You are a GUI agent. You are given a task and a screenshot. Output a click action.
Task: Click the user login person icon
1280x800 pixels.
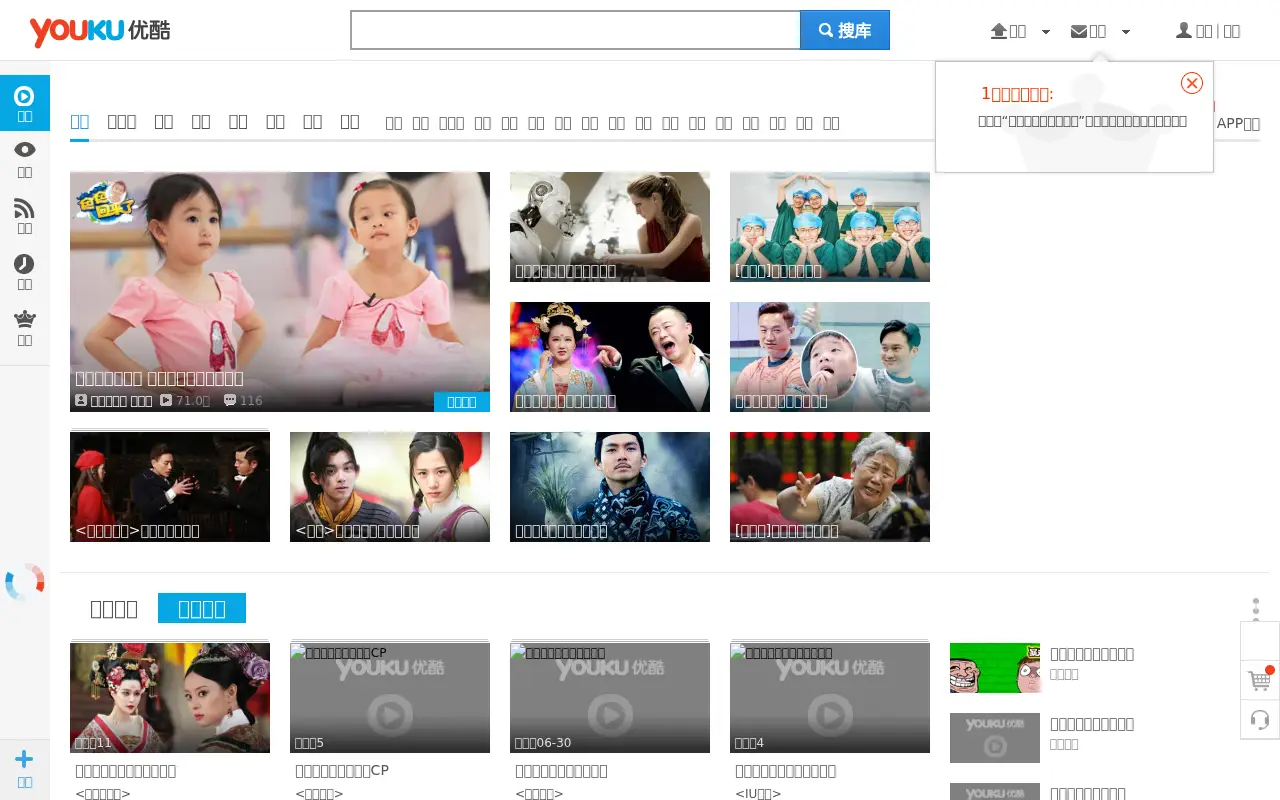(x=1184, y=30)
